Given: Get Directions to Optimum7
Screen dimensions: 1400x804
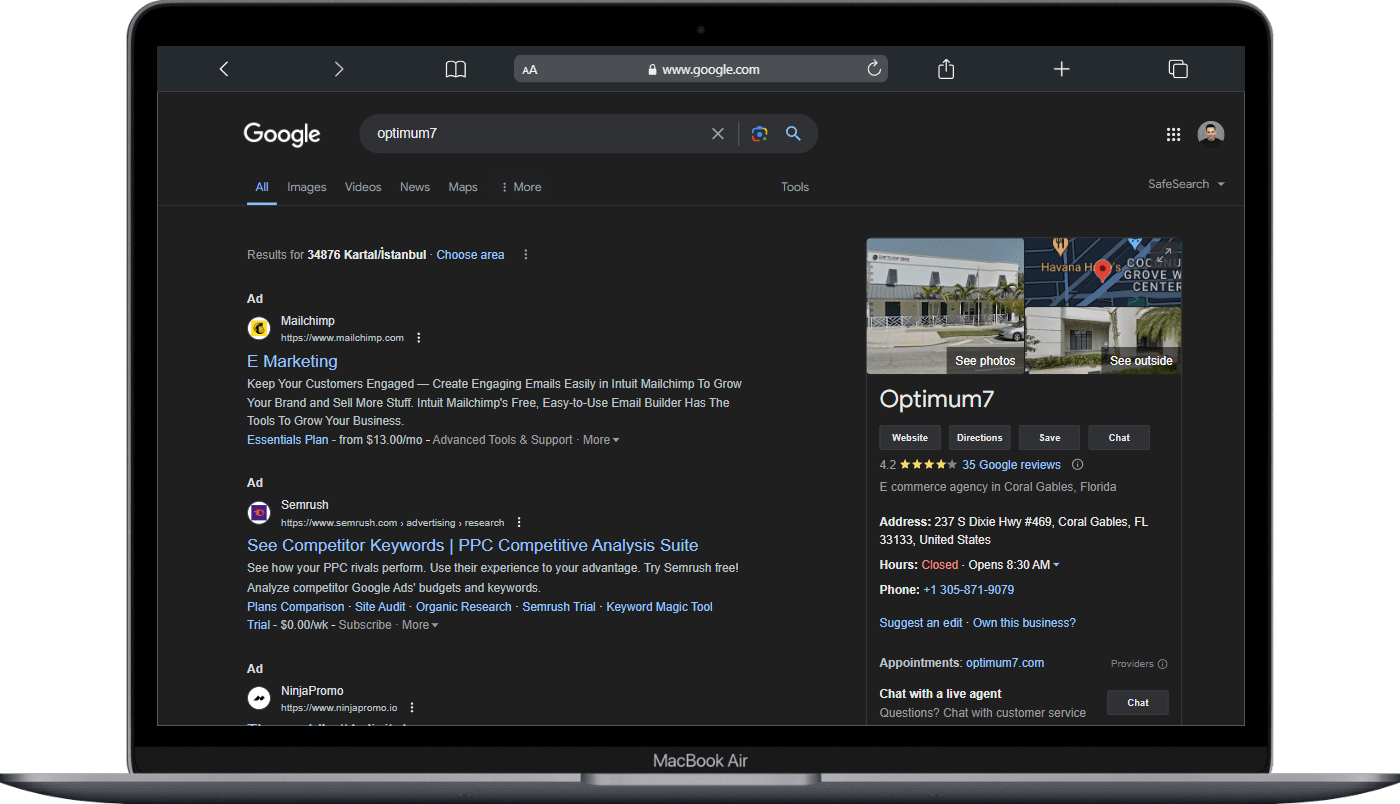Looking at the screenshot, I should point(979,438).
